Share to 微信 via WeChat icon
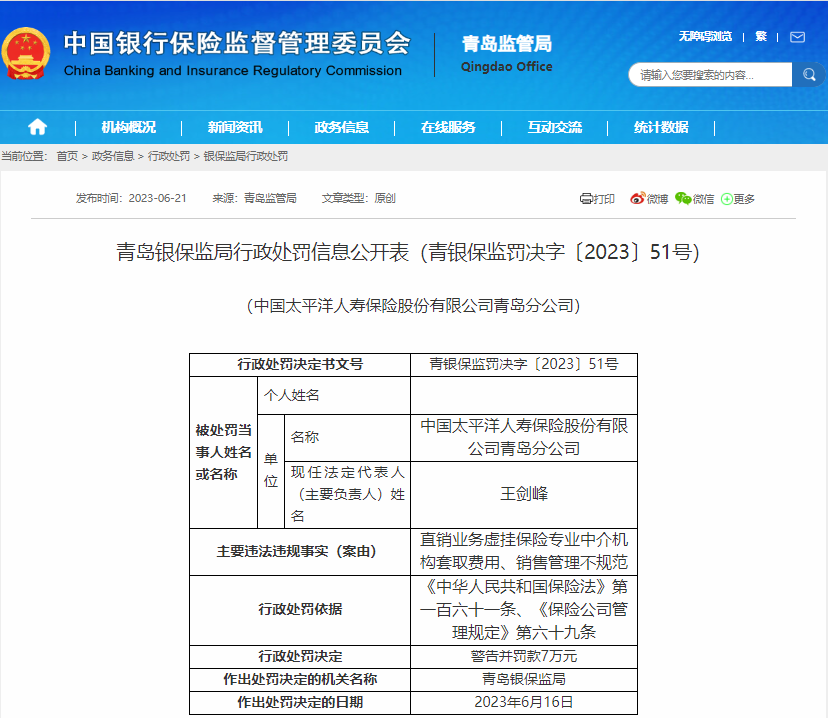 pos(695,199)
